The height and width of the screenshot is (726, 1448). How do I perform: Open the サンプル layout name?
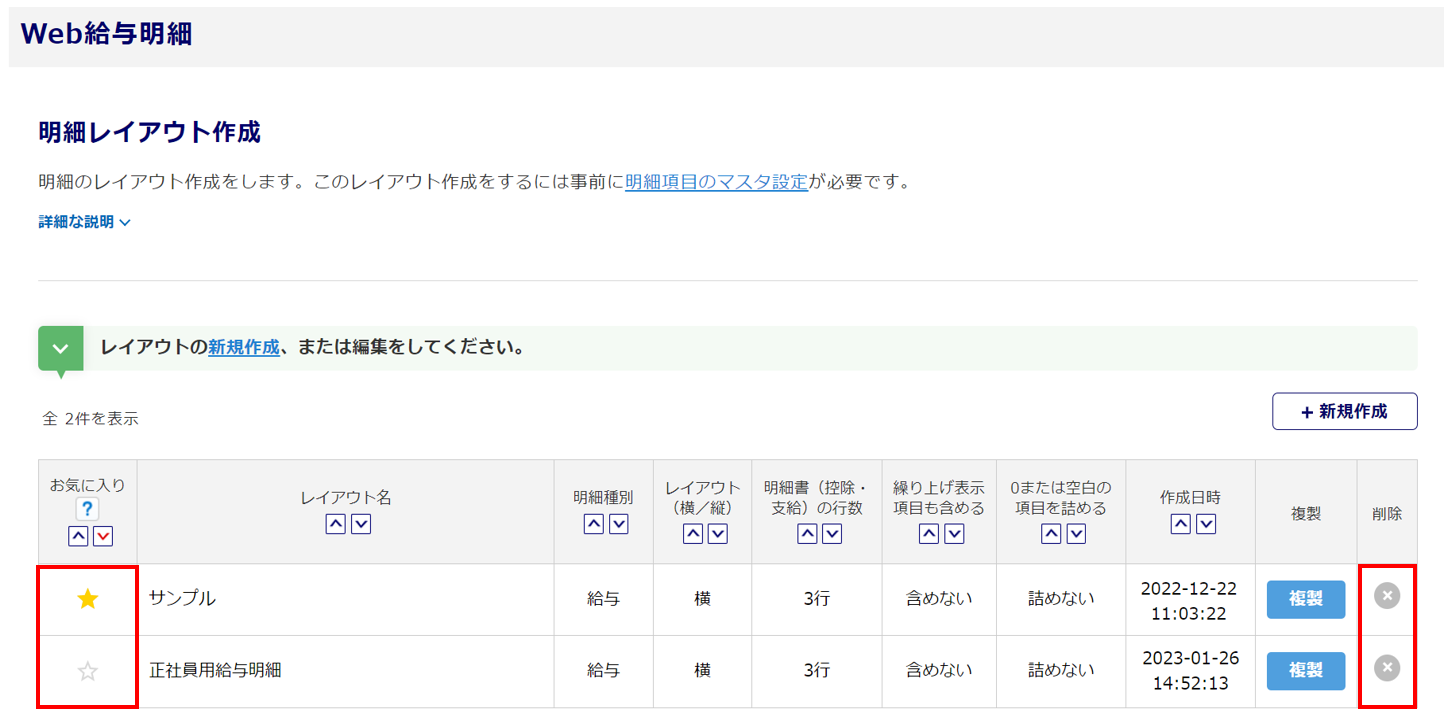point(182,599)
